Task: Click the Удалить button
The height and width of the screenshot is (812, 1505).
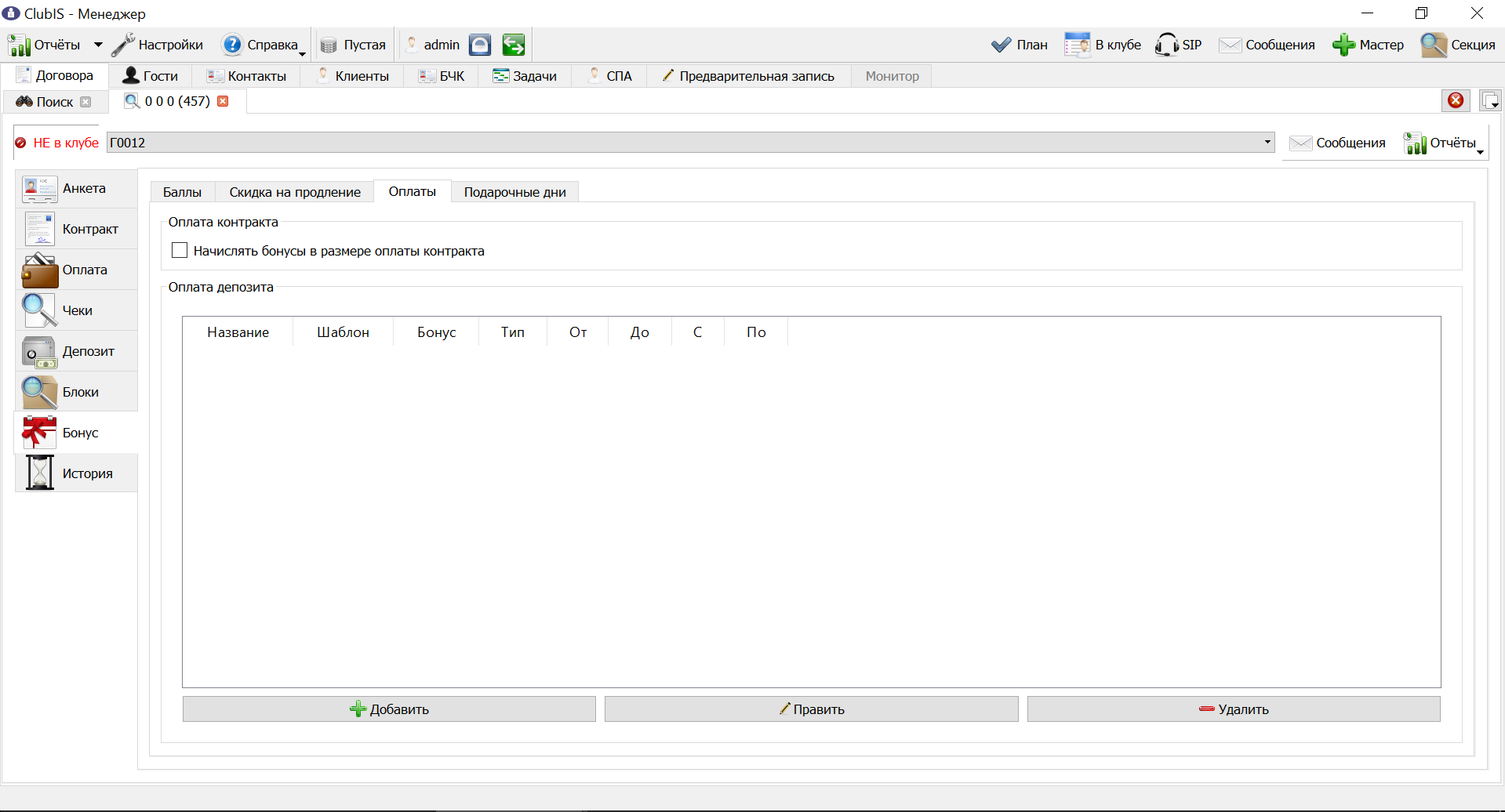Action: [1234, 709]
